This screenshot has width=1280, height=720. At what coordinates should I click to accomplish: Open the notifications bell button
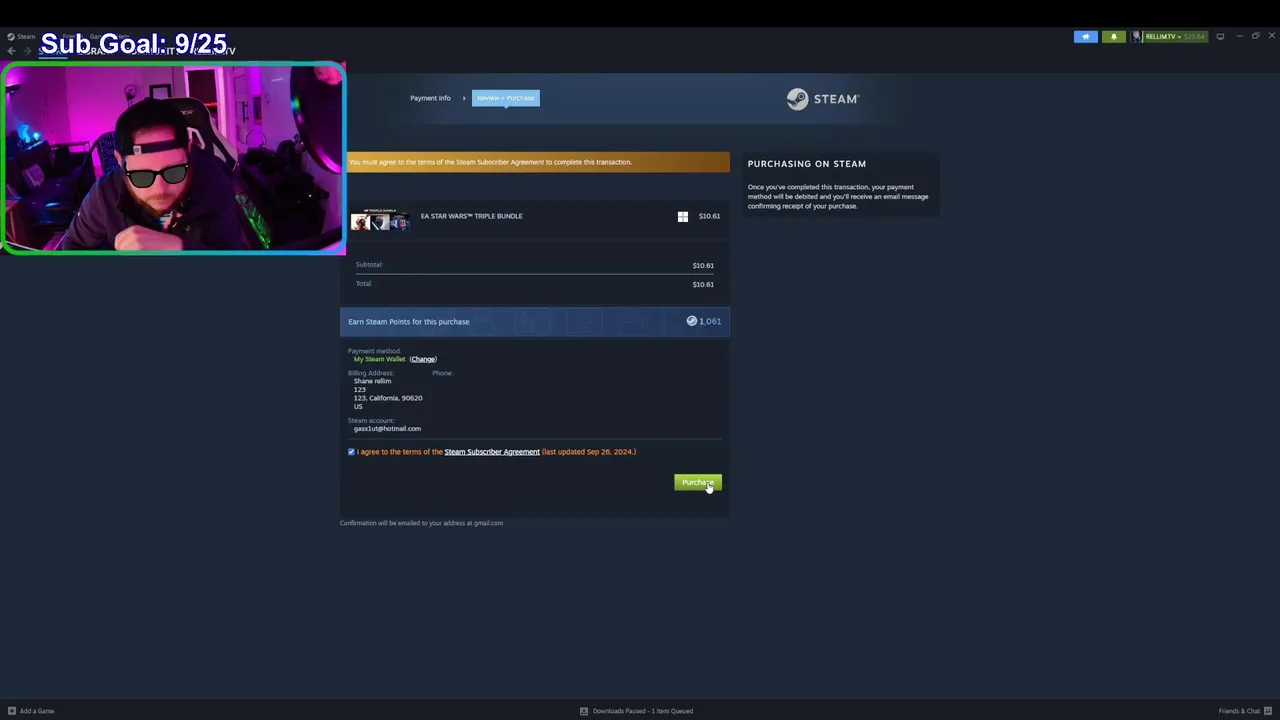pyautogui.click(x=1113, y=37)
